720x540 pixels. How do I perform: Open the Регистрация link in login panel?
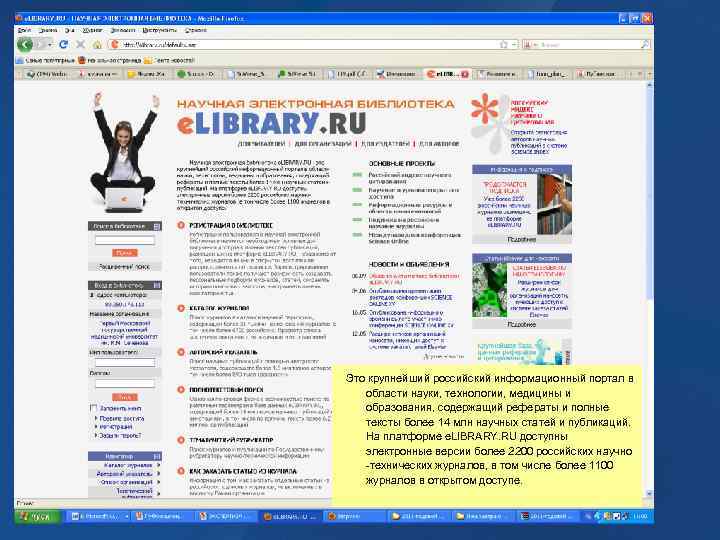pyautogui.click(x=116, y=427)
